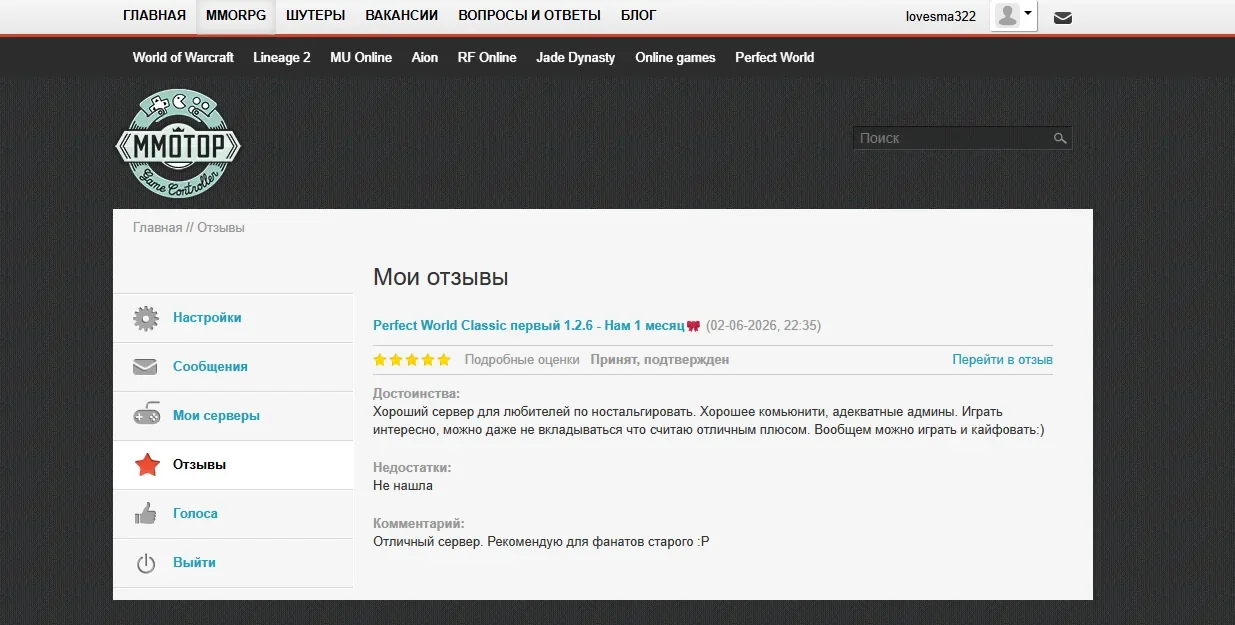Click the MMOTOP Game Controller logo

[178, 143]
